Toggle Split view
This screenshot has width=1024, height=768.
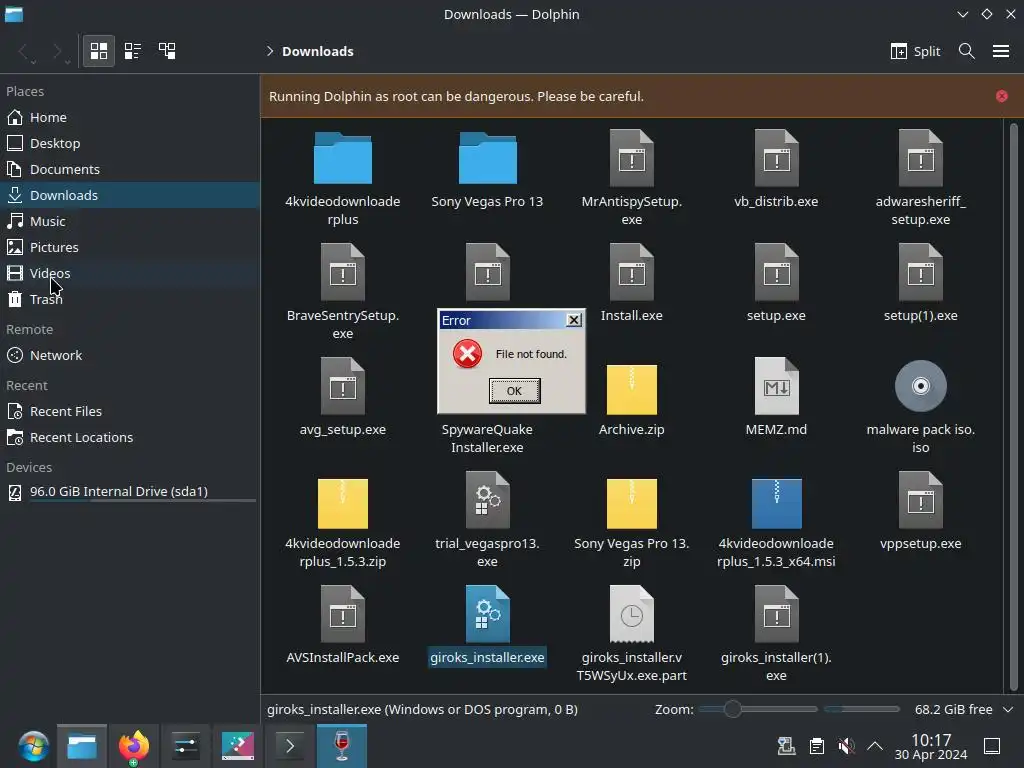915,51
